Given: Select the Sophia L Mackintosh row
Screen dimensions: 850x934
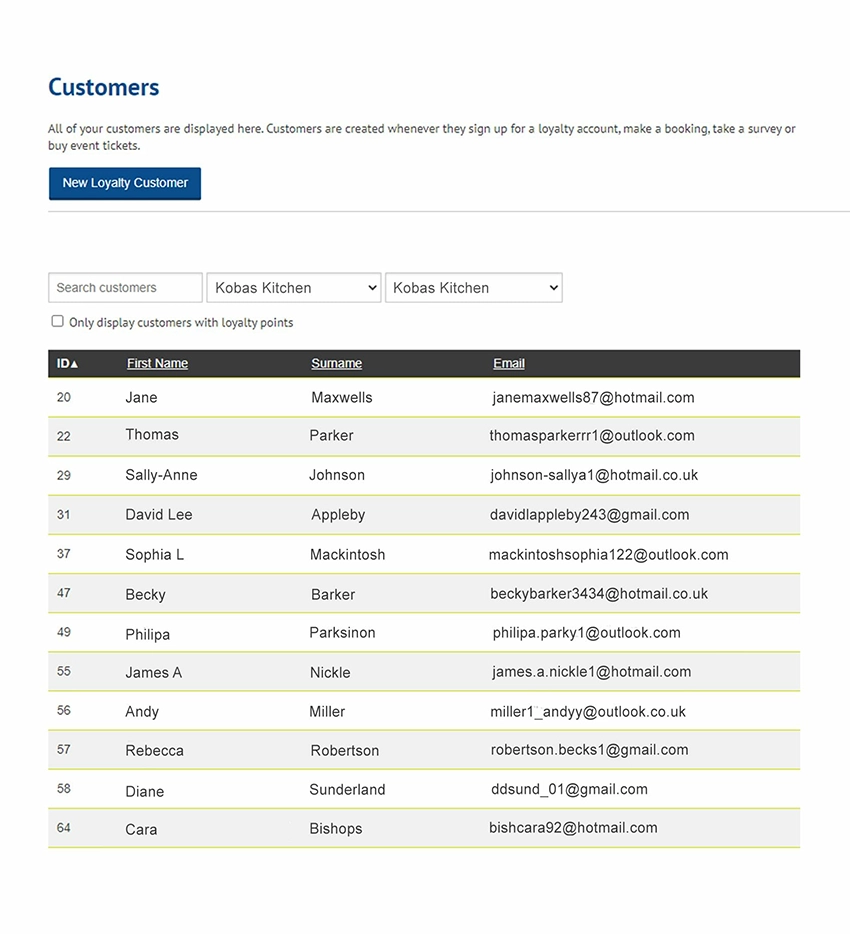Looking at the screenshot, I should click(424, 554).
